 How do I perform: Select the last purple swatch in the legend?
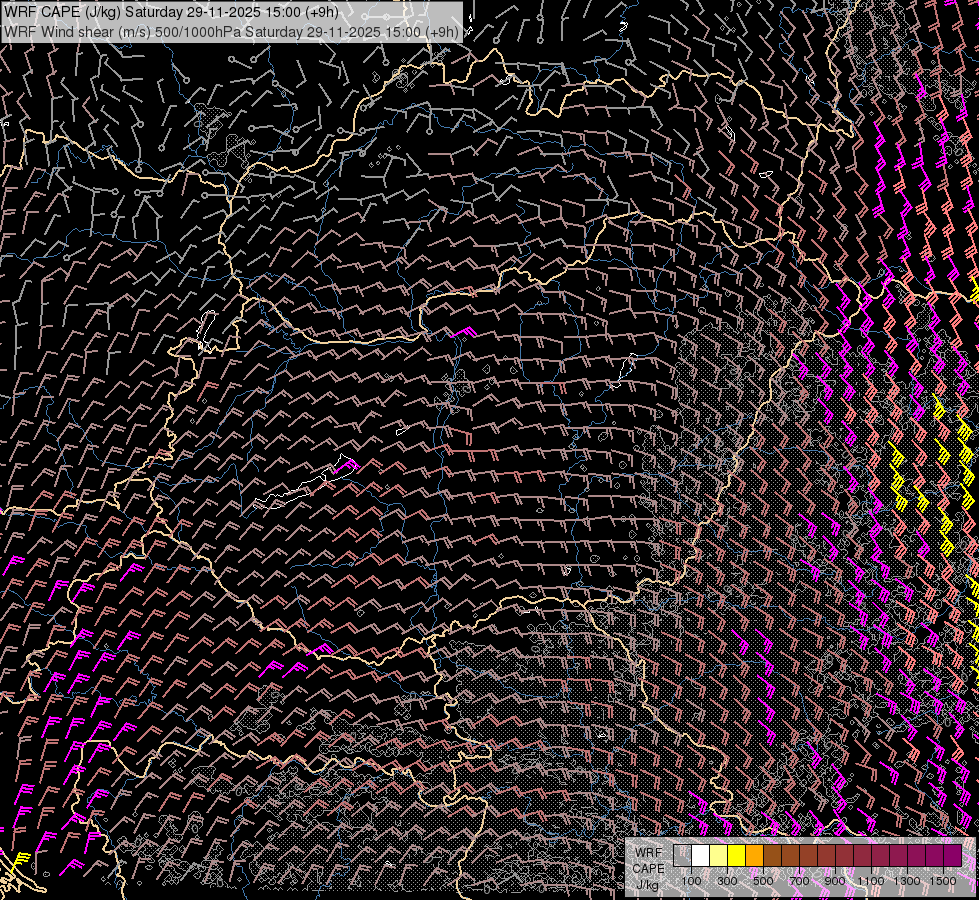(953, 856)
